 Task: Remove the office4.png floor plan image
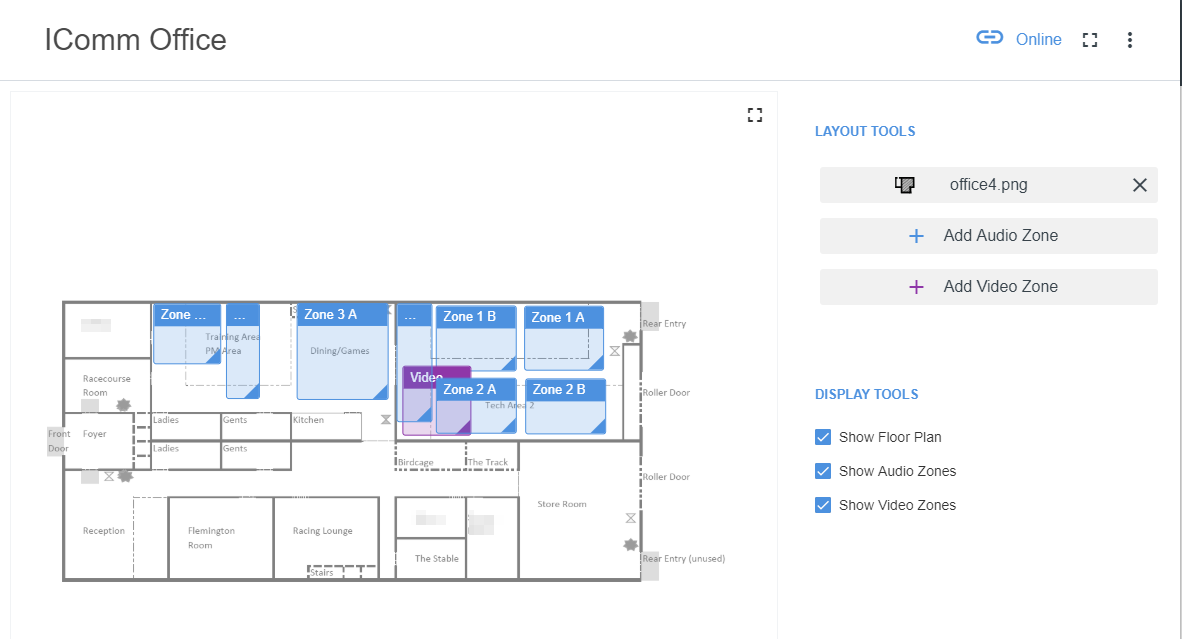1139,185
